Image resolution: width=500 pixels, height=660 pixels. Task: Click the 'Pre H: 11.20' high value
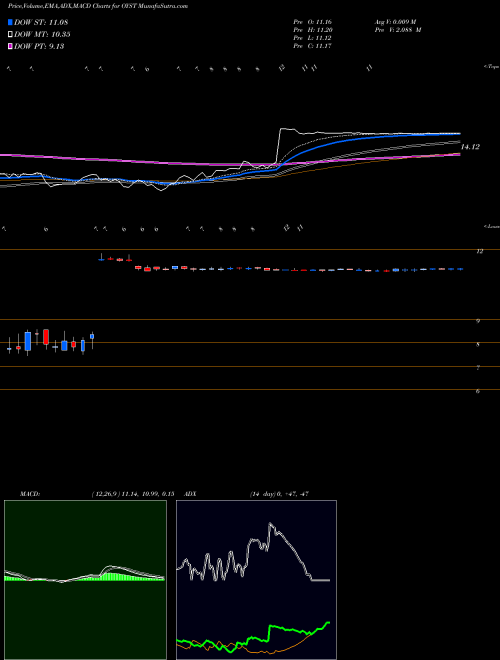pyautogui.click(x=313, y=30)
